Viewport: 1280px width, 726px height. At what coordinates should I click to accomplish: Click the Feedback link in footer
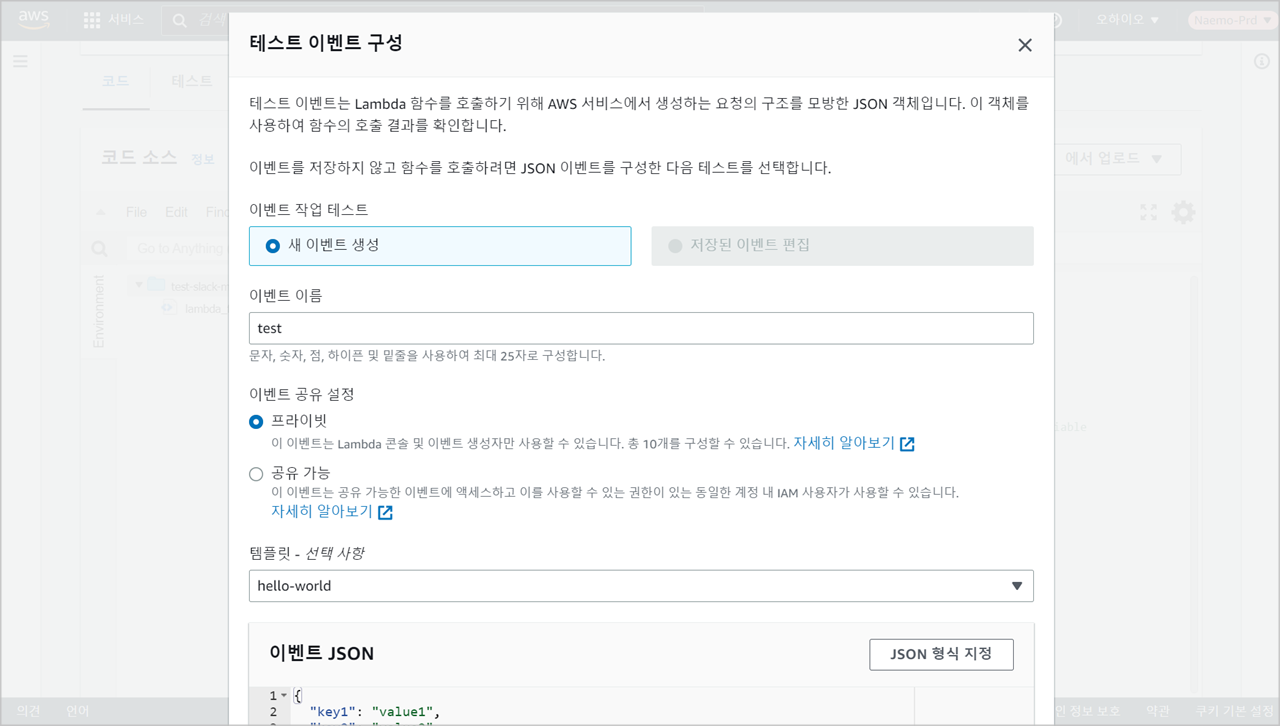tap(29, 711)
